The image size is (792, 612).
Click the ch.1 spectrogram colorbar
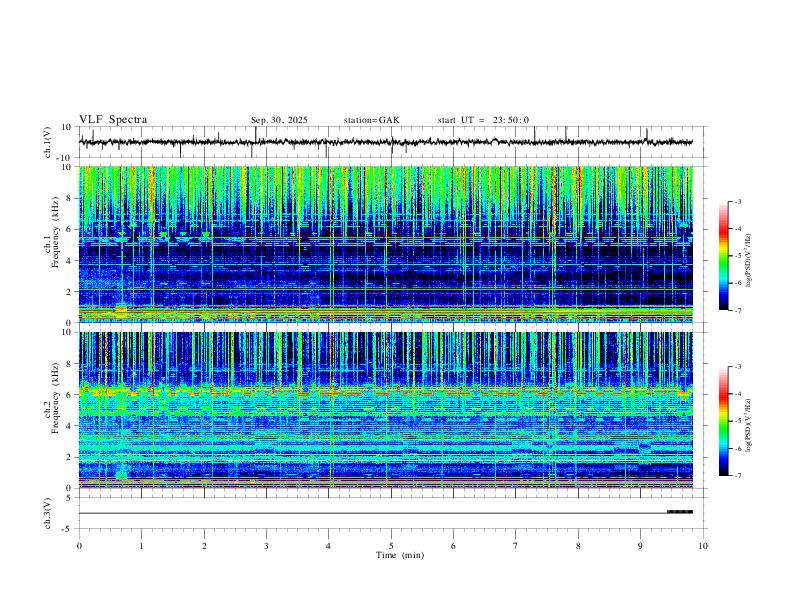723,255
